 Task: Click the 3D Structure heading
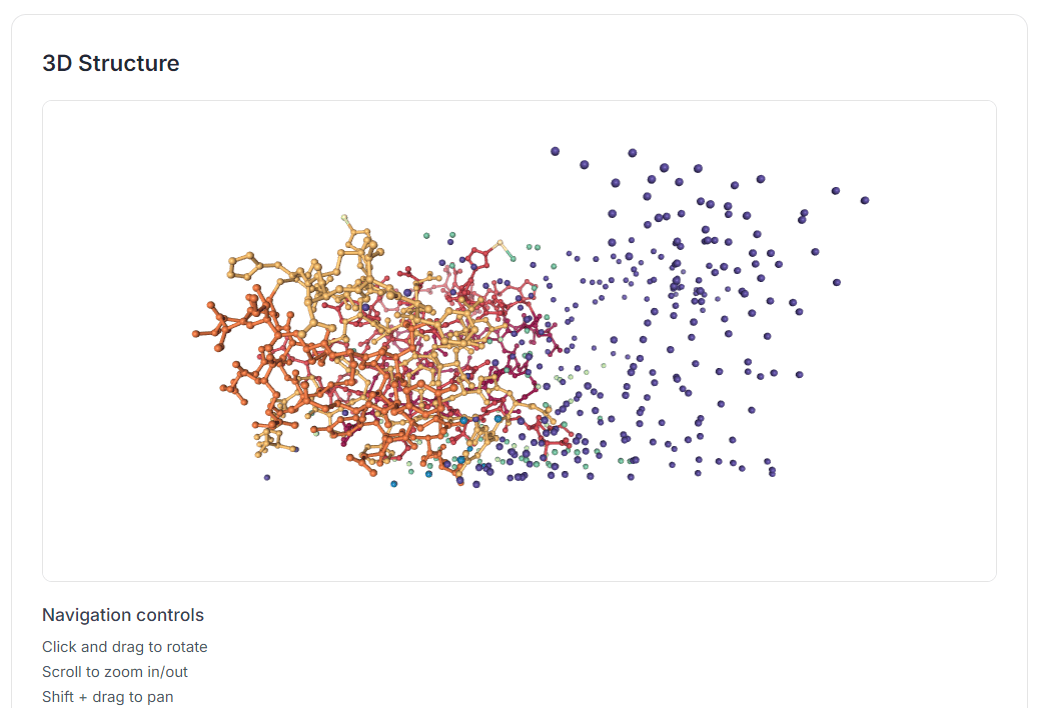pos(111,63)
